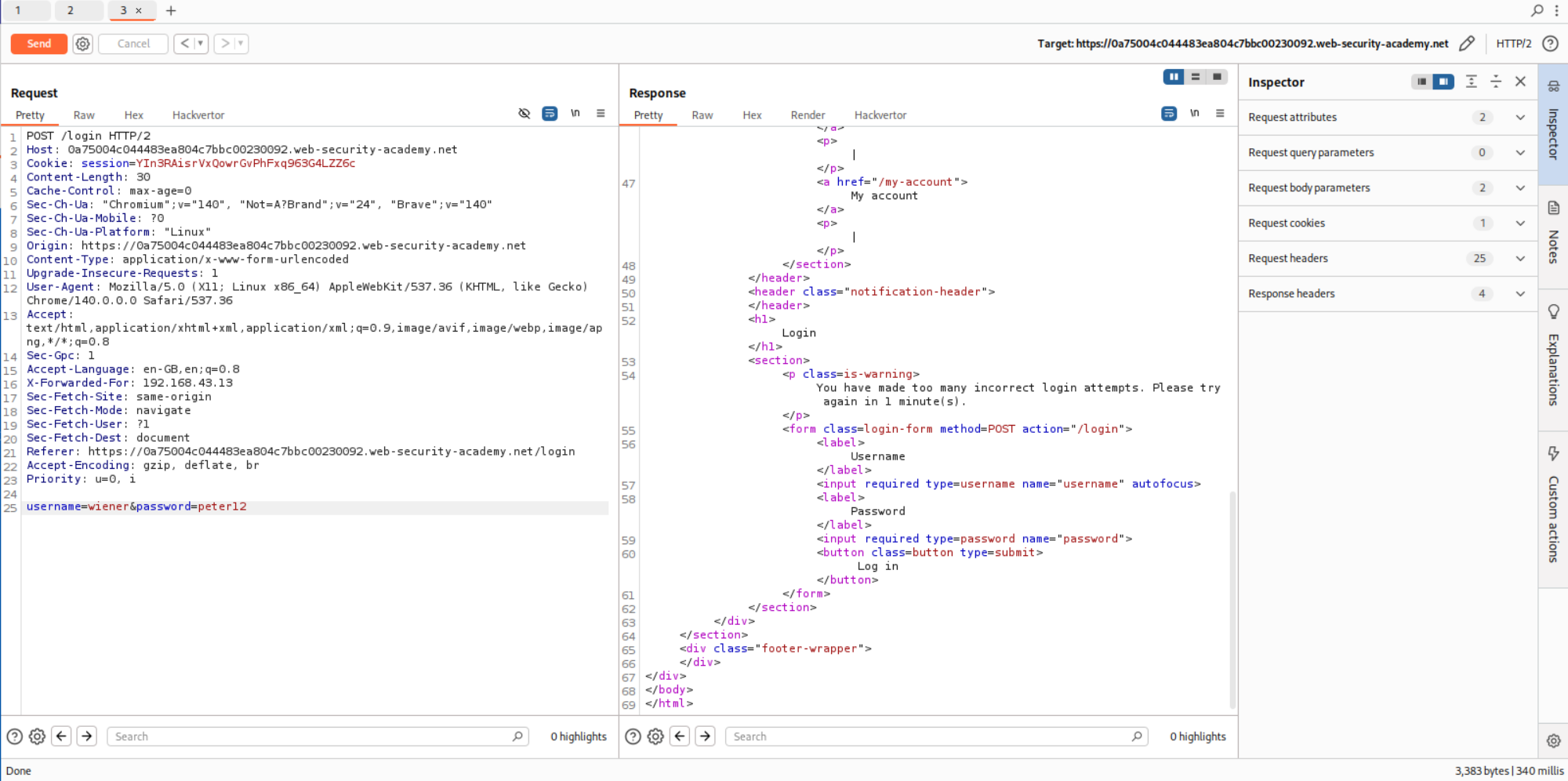Add a new Repeater tab with plus icon
The height and width of the screenshot is (781, 1568).
tap(171, 11)
